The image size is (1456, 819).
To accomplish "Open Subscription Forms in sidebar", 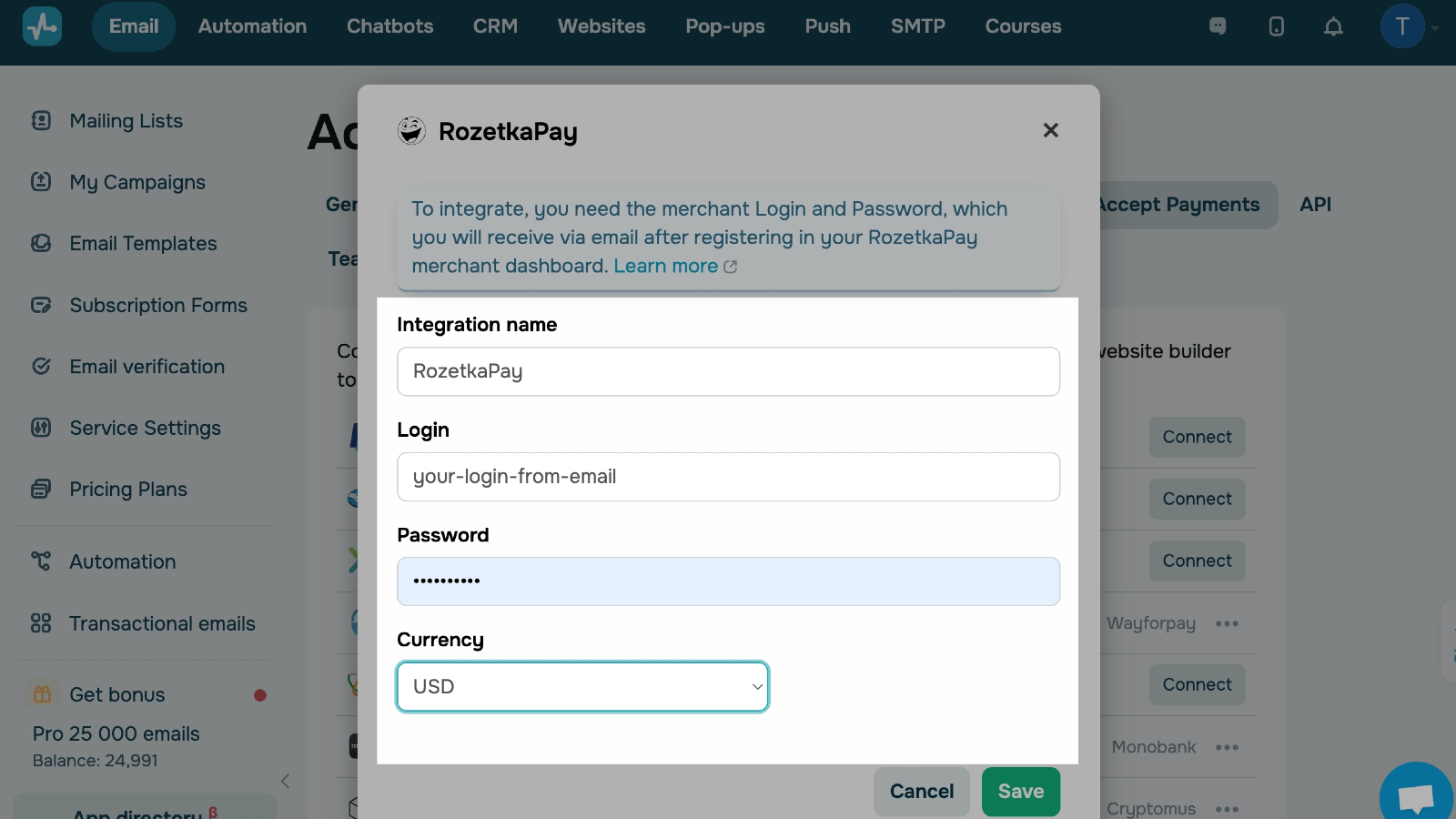I will [158, 306].
